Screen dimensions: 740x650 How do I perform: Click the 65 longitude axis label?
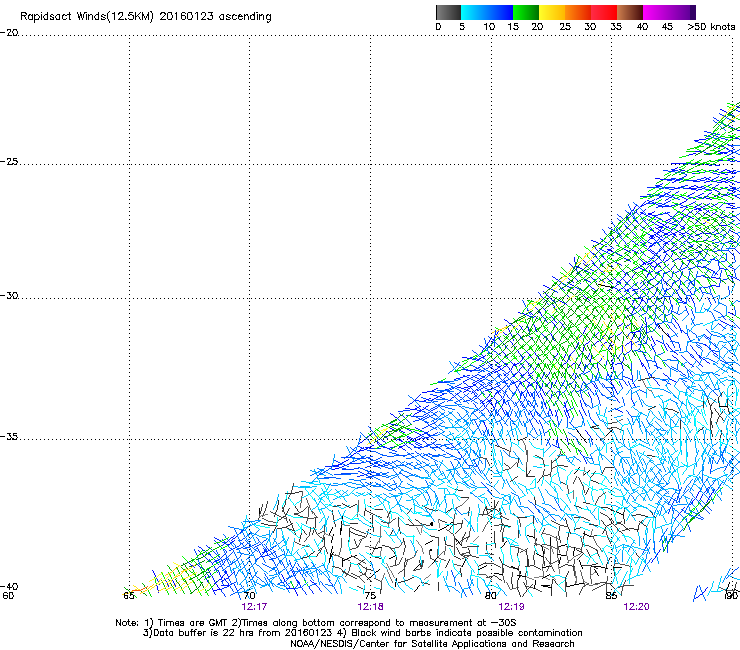pyautogui.click(x=129, y=596)
